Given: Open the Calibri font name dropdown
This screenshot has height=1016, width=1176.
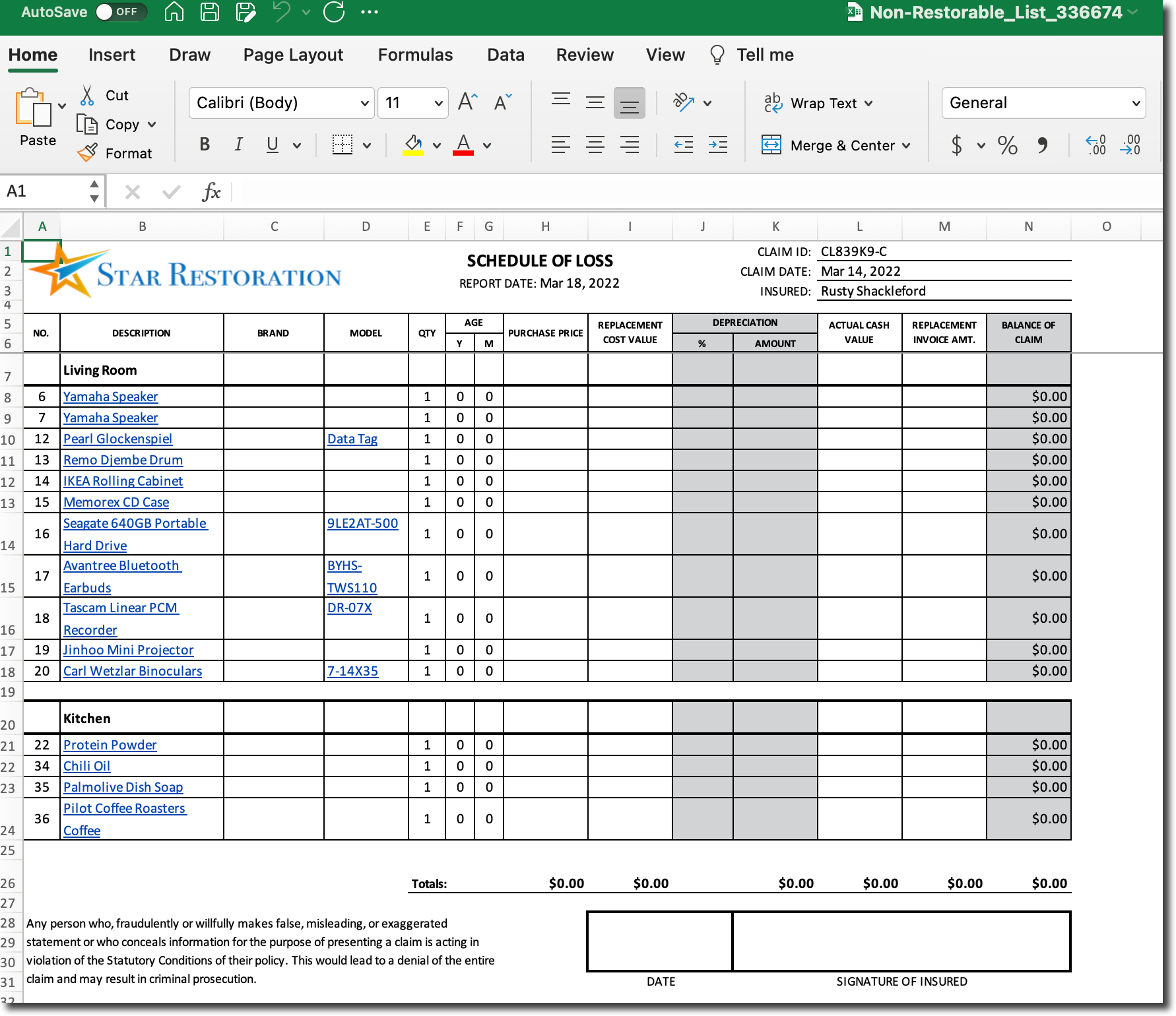Looking at the screenshot, I should coord(364,103).
